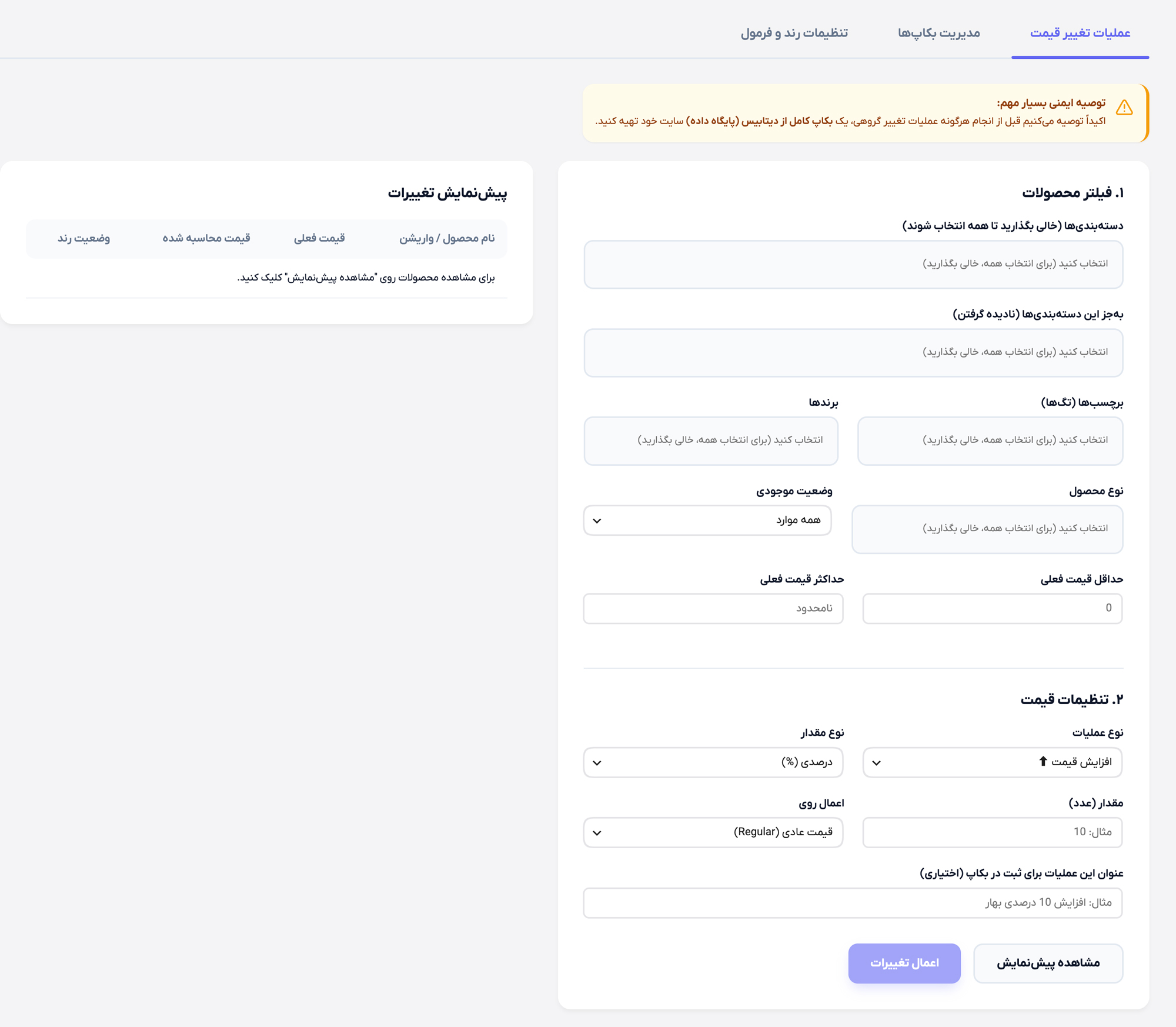This screenshot has width=1176, height=1027.
Task: Click the وضعیت رند column header
Action: [x=83, y=238]
